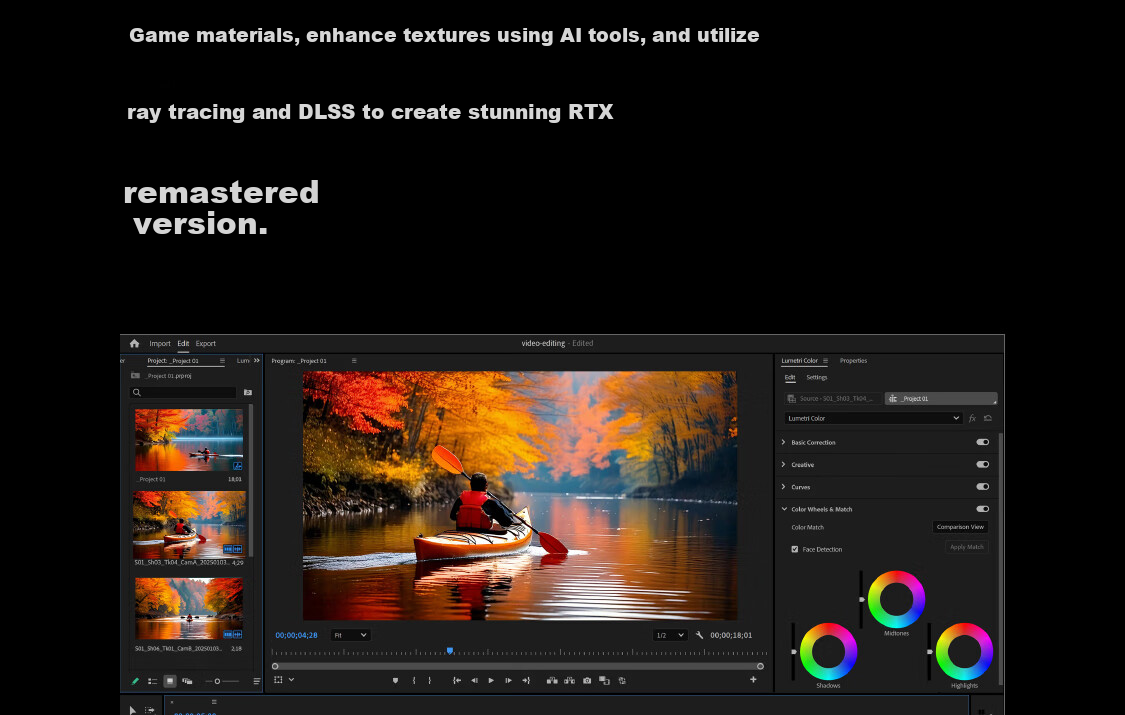Open the dropdown arrow next to frame icon
1125x715 pixels.
(291, 680)
